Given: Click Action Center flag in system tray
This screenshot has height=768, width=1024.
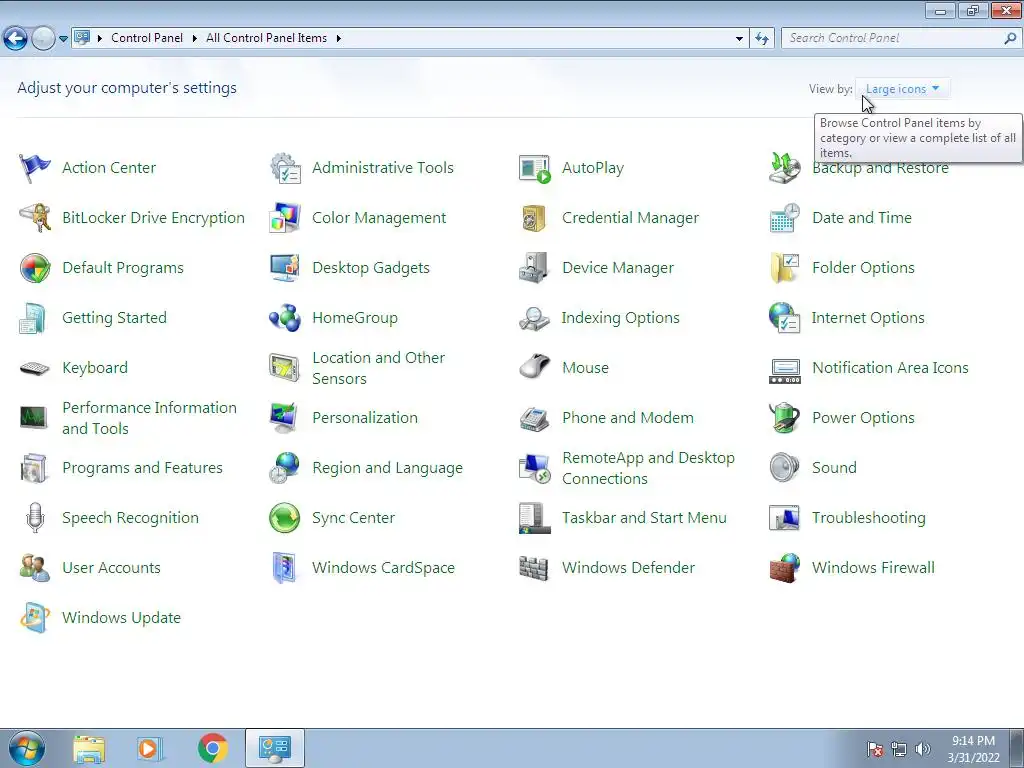Looking at the screenshot, I should (875, 749).
